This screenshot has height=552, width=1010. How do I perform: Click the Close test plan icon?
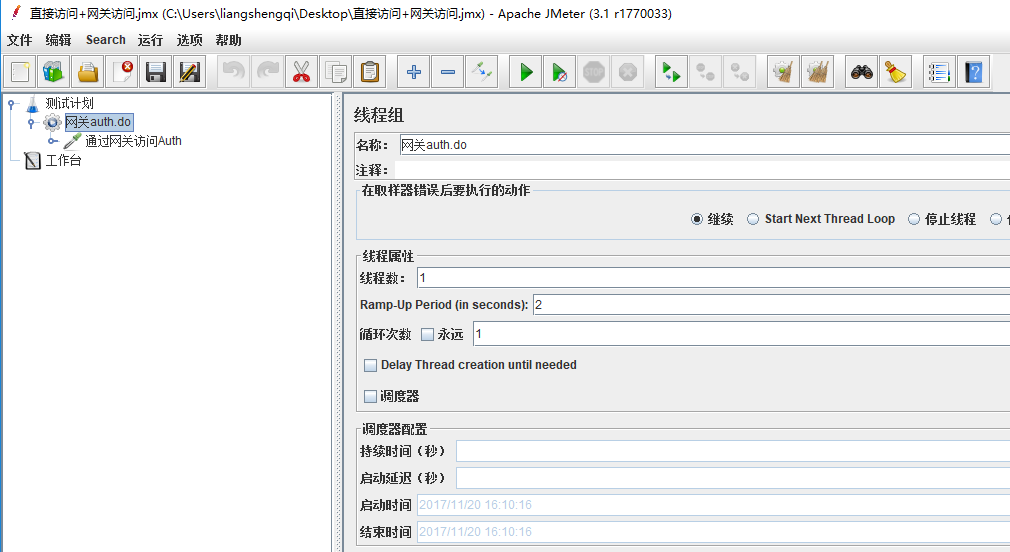point(122,71)
